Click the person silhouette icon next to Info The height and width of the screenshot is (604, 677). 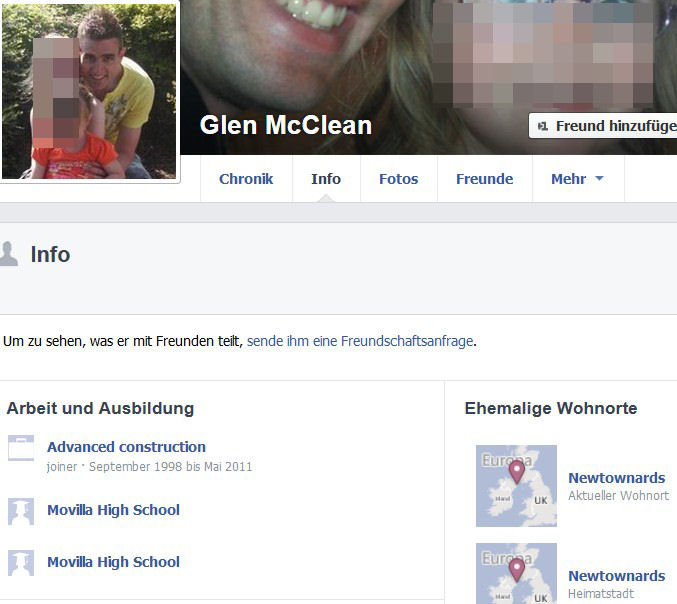click(x=8, y=254)
